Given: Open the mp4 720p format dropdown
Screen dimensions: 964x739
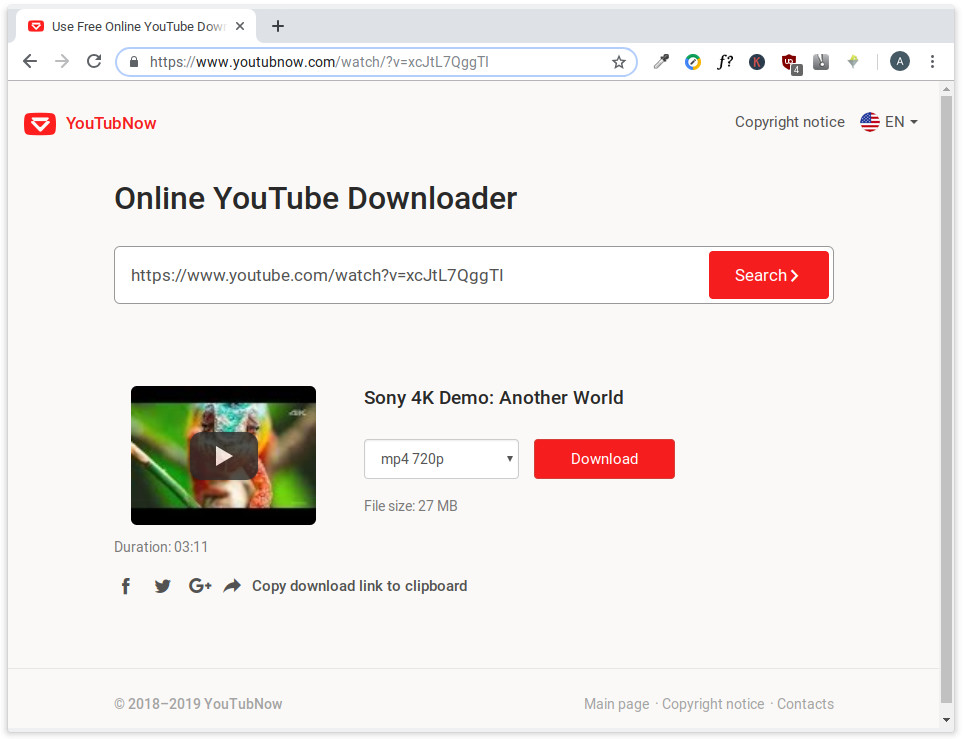Looking at the screenshot, I should pos(441,459).
